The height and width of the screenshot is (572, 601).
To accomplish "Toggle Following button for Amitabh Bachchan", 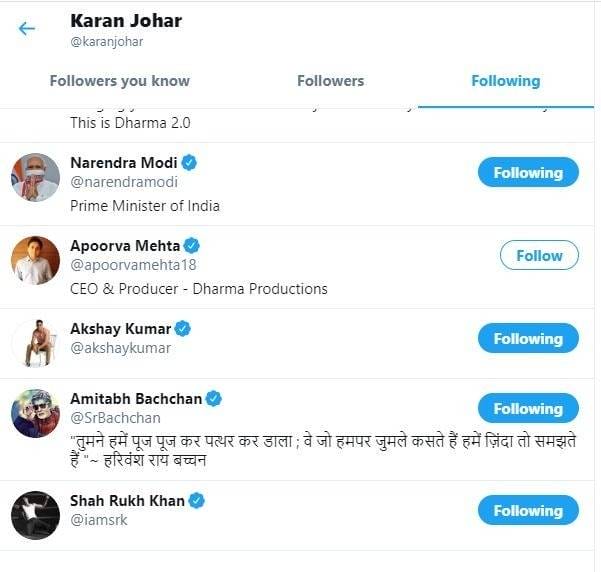I will 527,409.
